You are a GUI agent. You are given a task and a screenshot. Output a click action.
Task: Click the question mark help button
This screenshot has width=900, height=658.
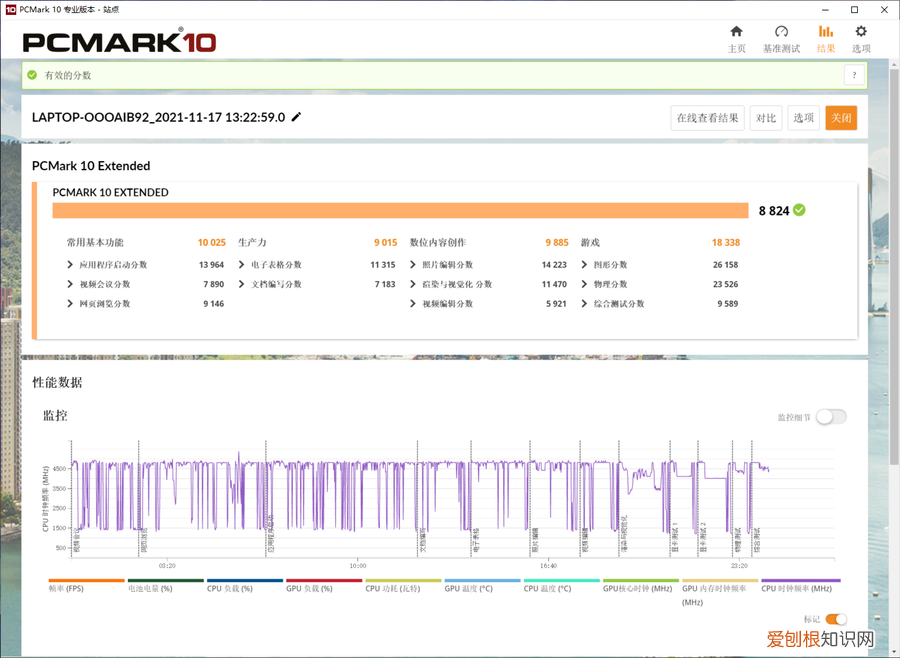coord(853,75)
